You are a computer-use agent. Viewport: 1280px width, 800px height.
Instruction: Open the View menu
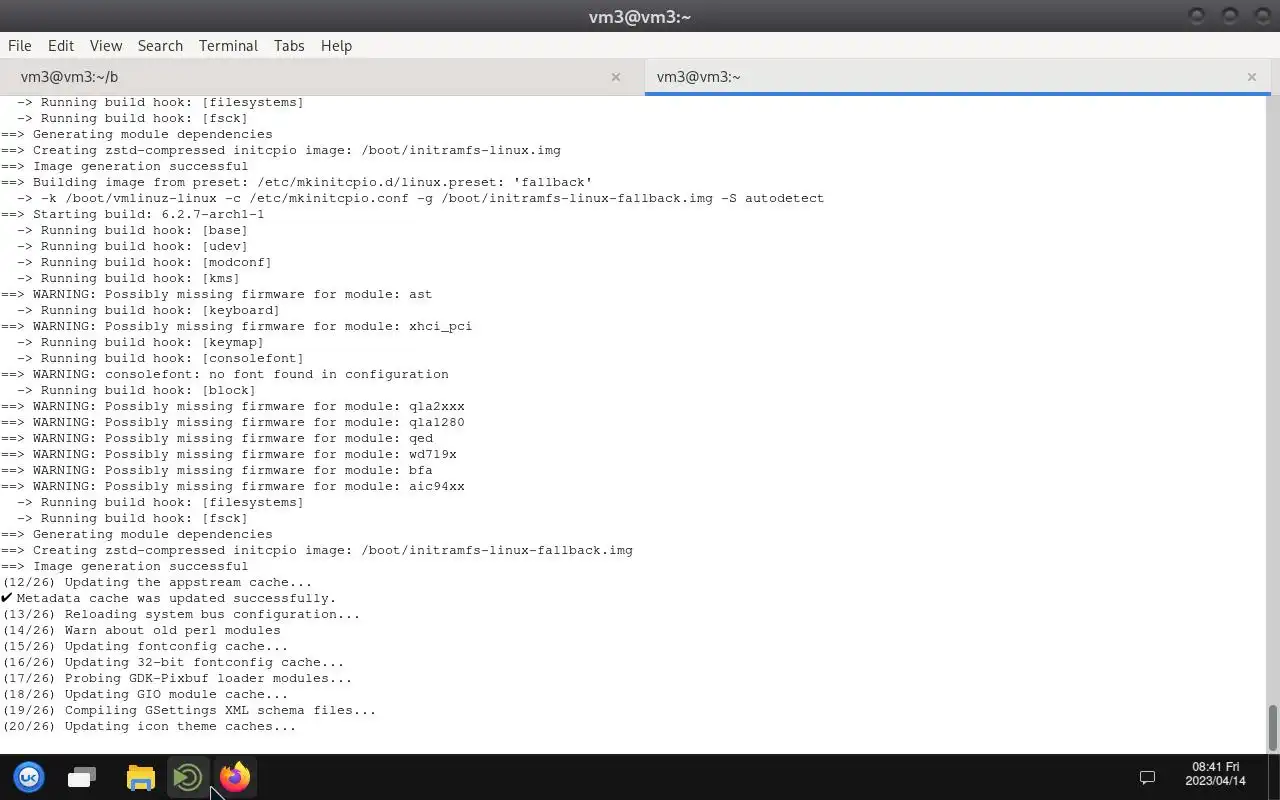(106, 46)
